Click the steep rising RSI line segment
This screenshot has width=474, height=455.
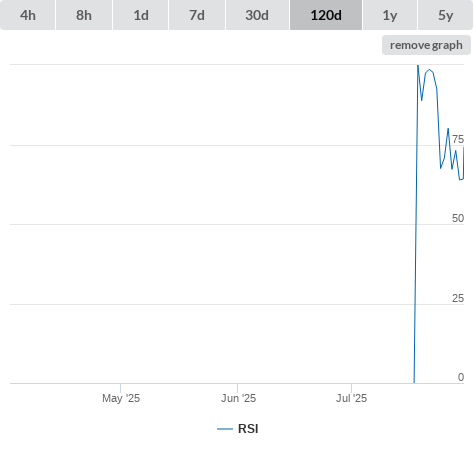tap(416, 224)
